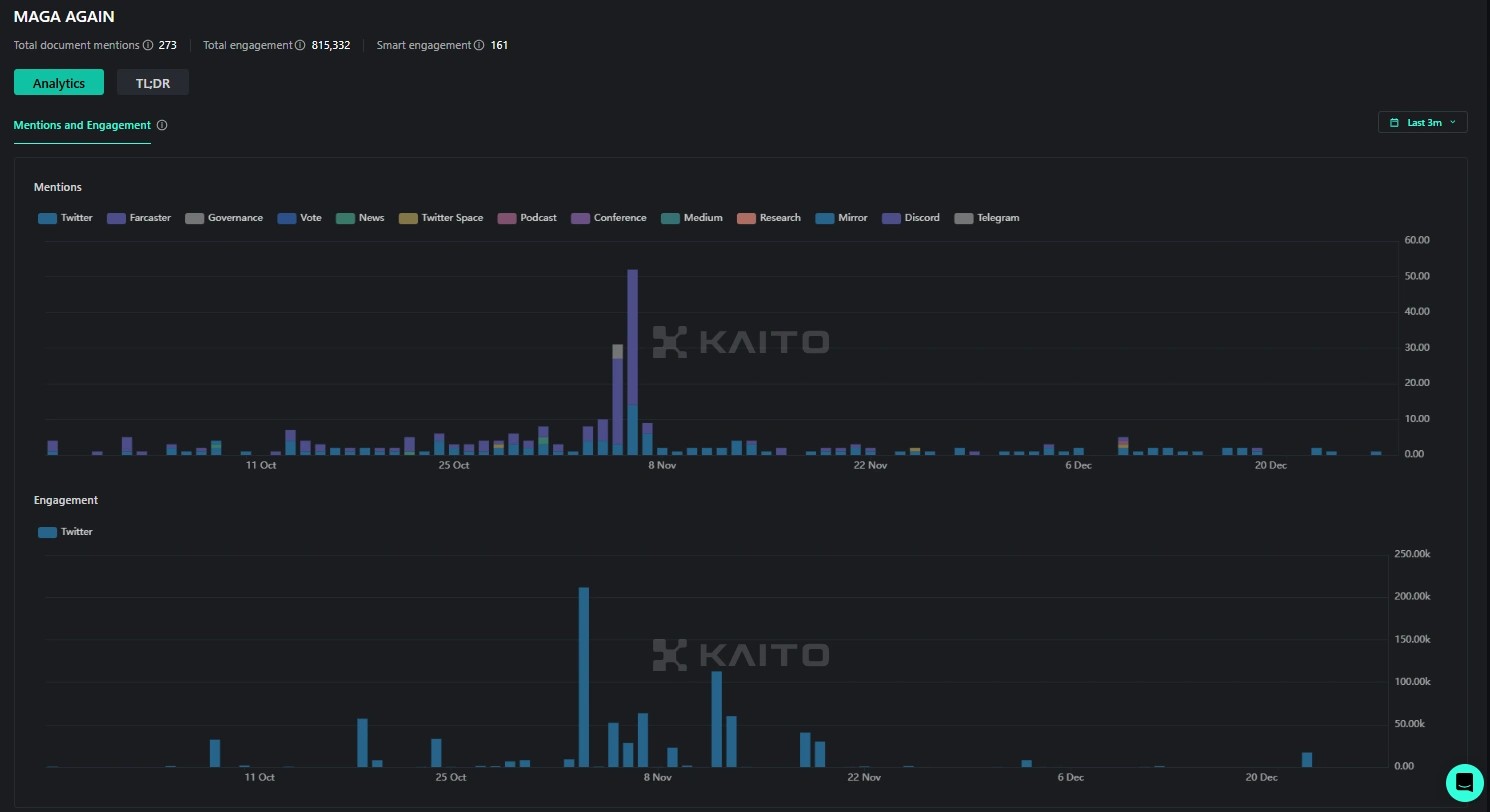Click 11 Oct date on Engagement axis
Image resolution: width=1490 pixels, height=812 pixels.
(x=259, y=777)
